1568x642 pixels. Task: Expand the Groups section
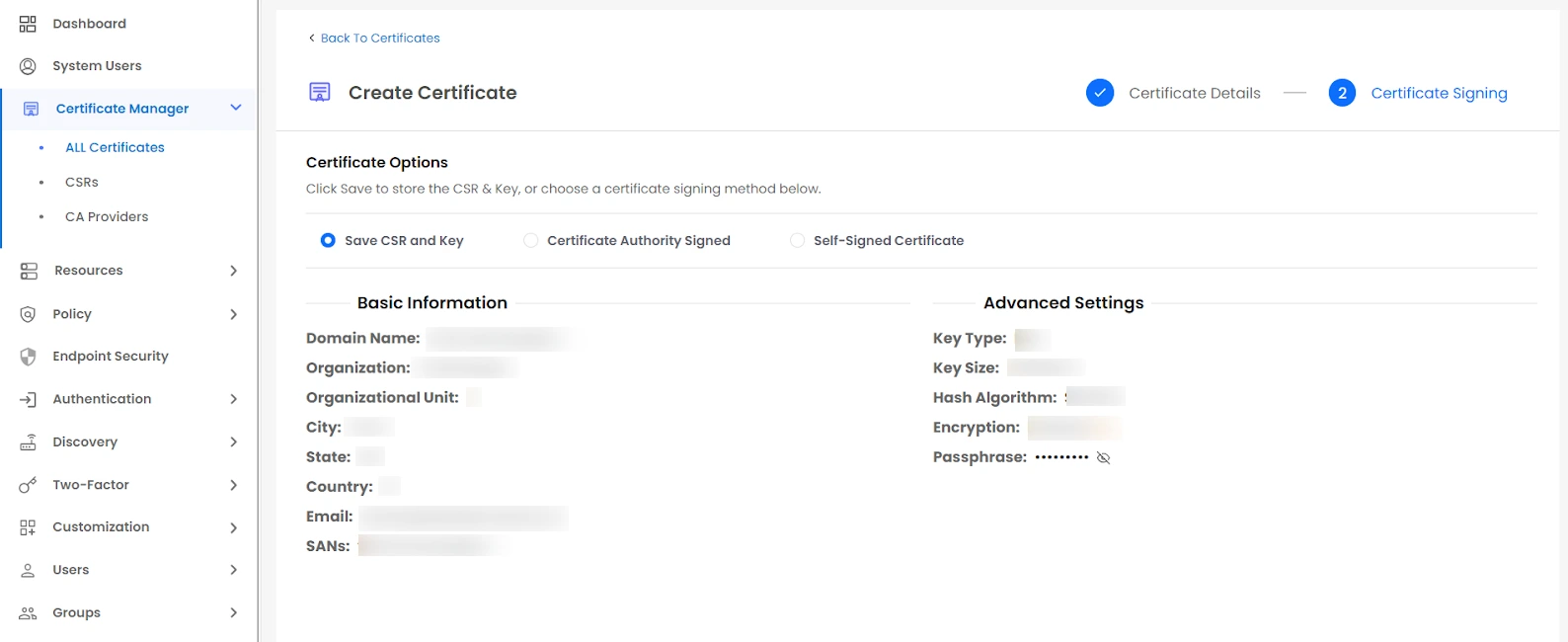[x=234, y=612]
